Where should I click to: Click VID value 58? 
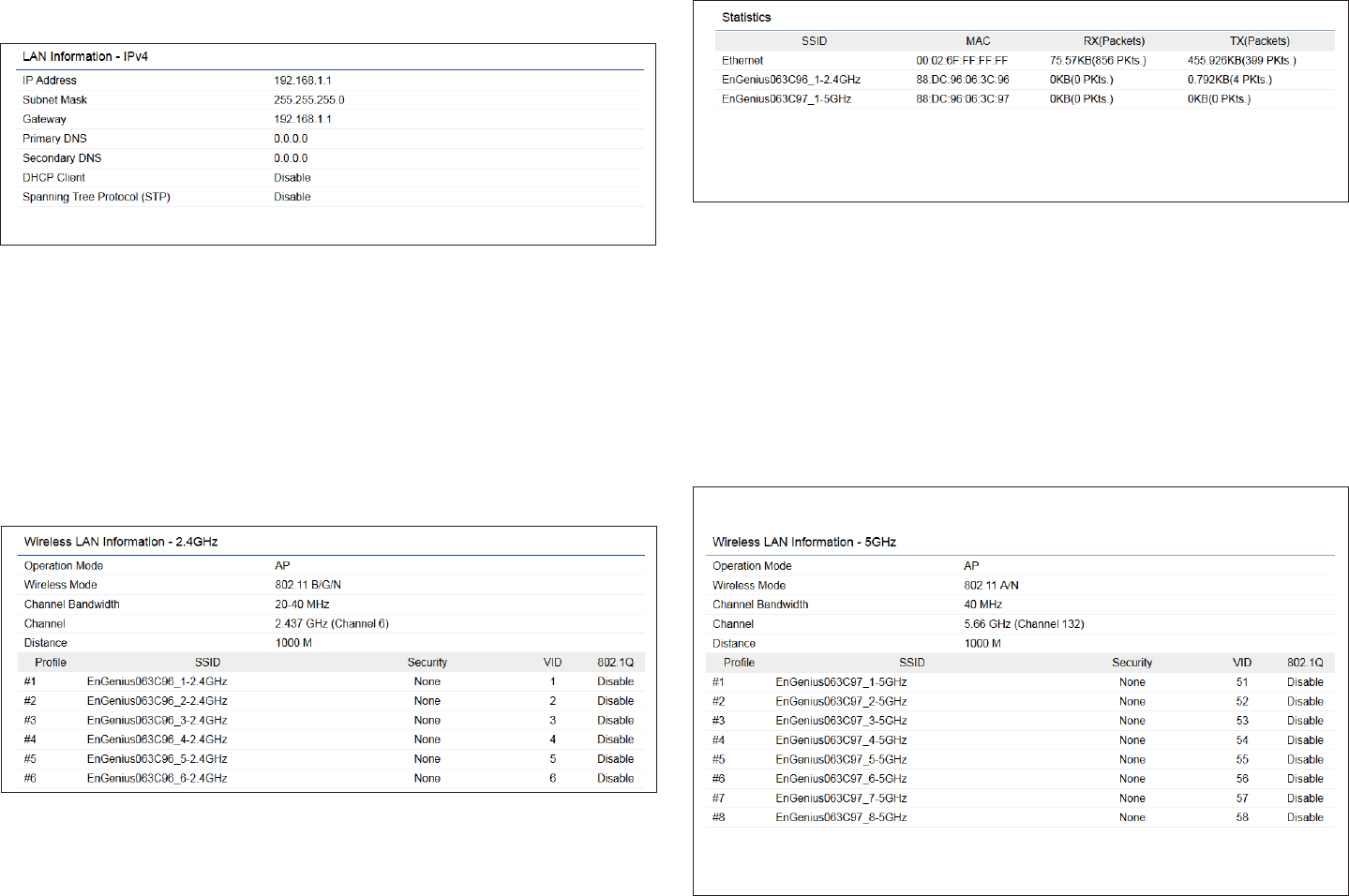click(x=1242, y=817)
